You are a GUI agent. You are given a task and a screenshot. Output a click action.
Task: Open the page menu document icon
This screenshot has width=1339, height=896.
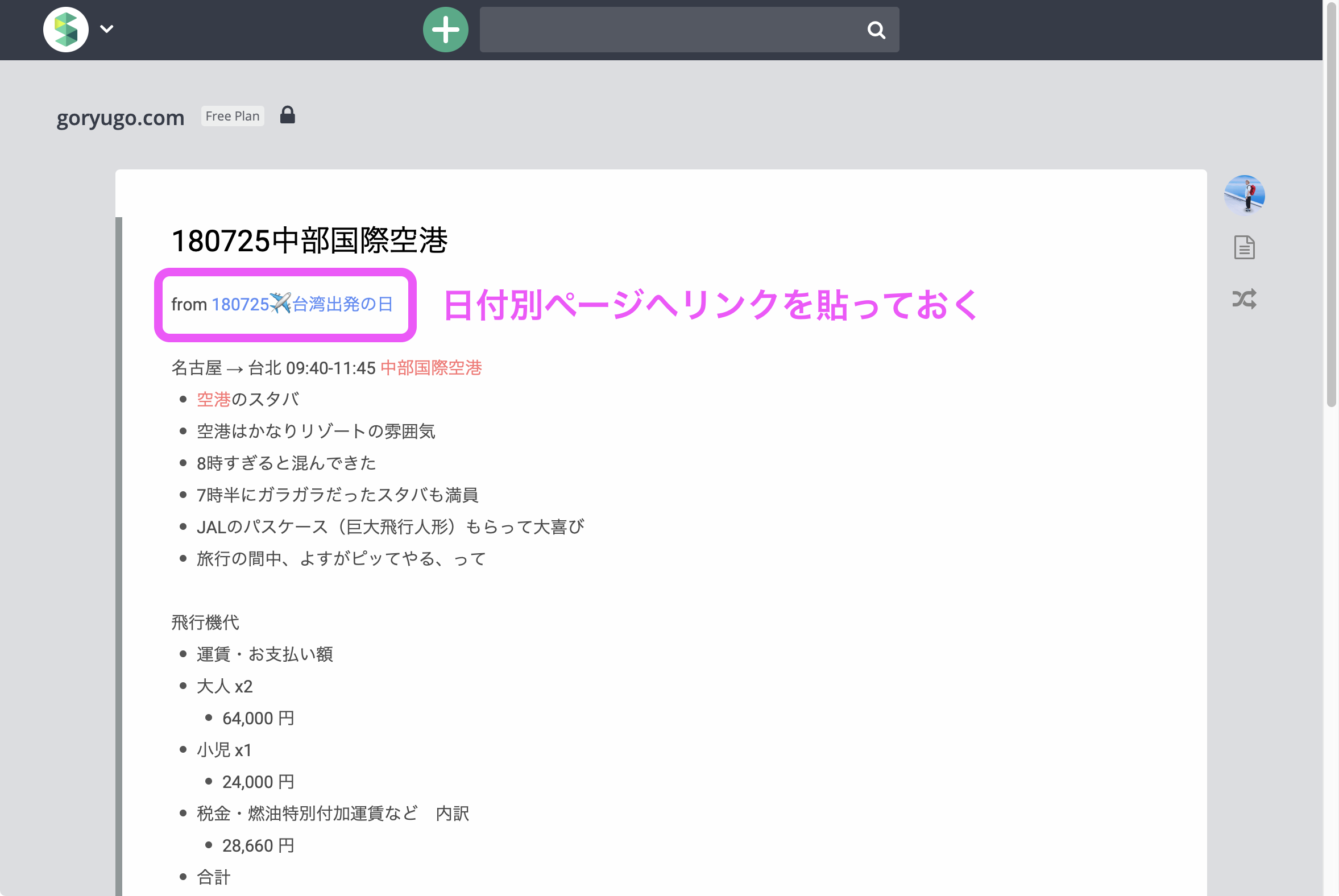point(1244,247)
